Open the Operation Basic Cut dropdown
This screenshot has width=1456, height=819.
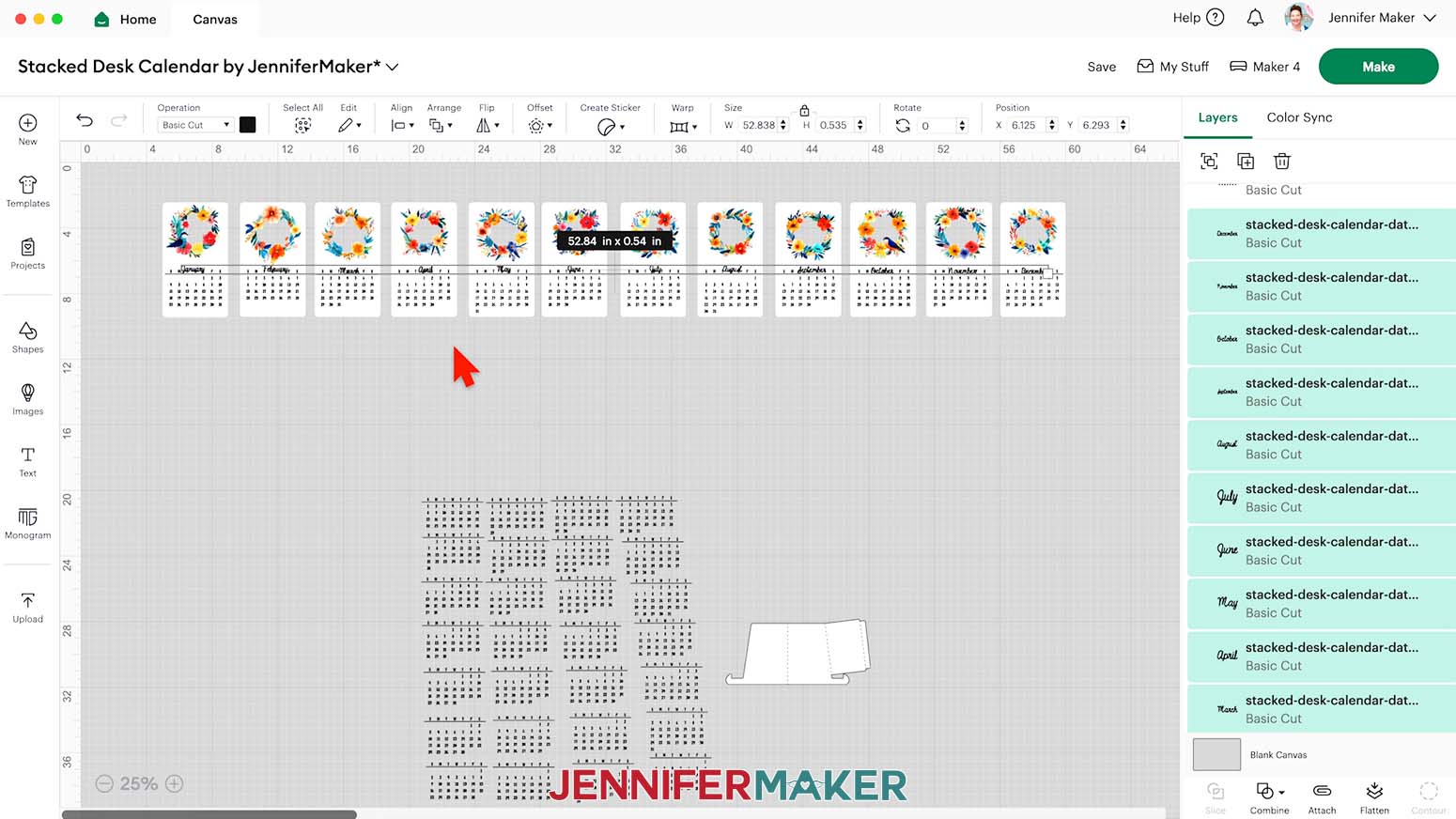click(x=195, y=125)
